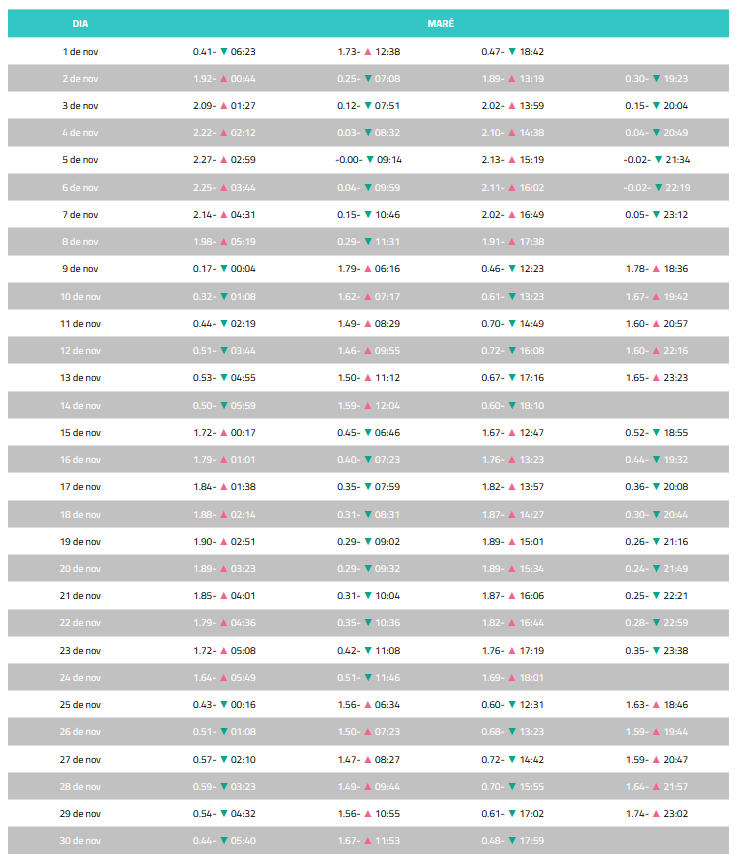Select the 13 de nov day label
This screenshot has width=737, height=860.
click(81, 378)
